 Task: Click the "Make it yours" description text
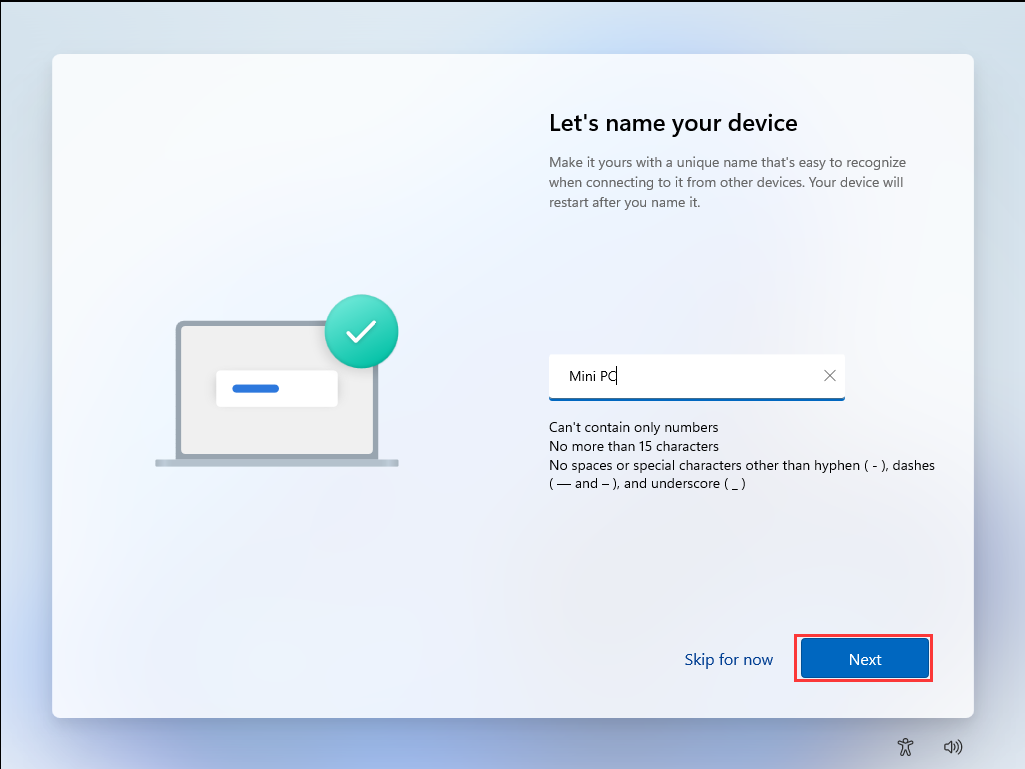point(727,162)
